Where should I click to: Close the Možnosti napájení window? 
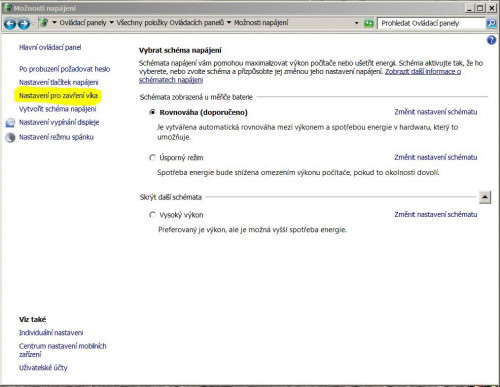[x=491, y=8]
